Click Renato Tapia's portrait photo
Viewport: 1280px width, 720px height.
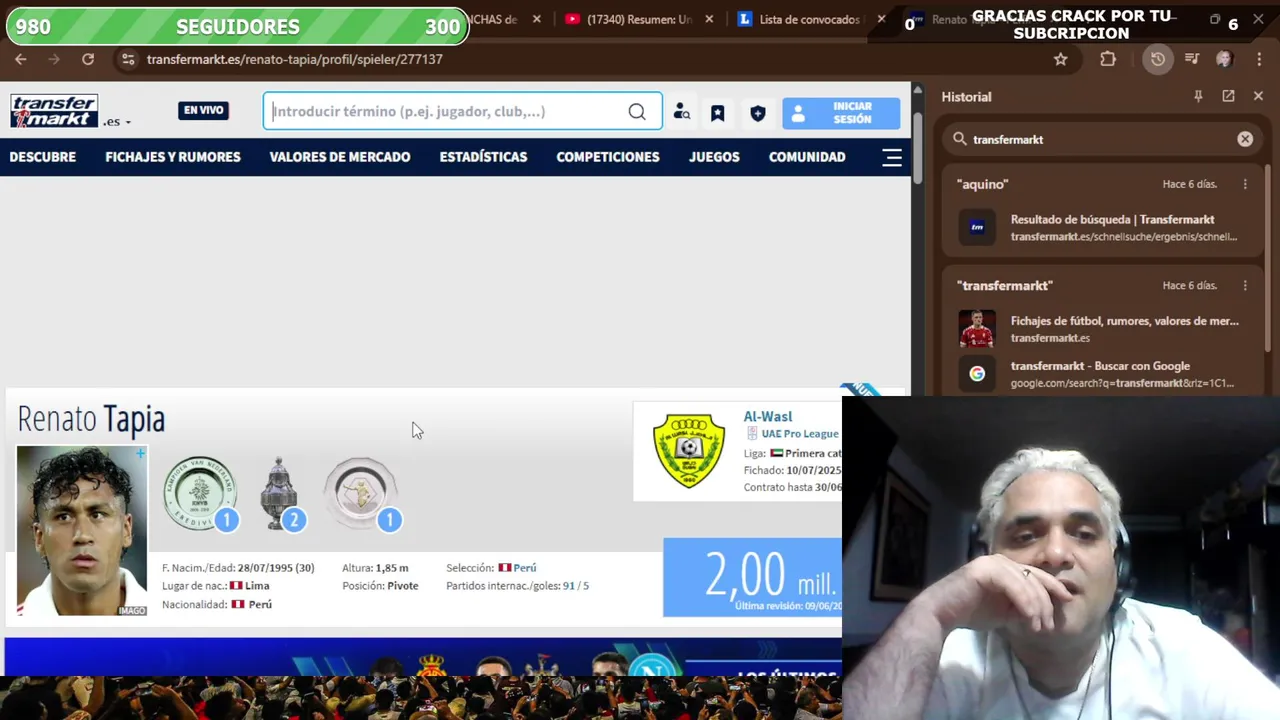pos(82,530)
